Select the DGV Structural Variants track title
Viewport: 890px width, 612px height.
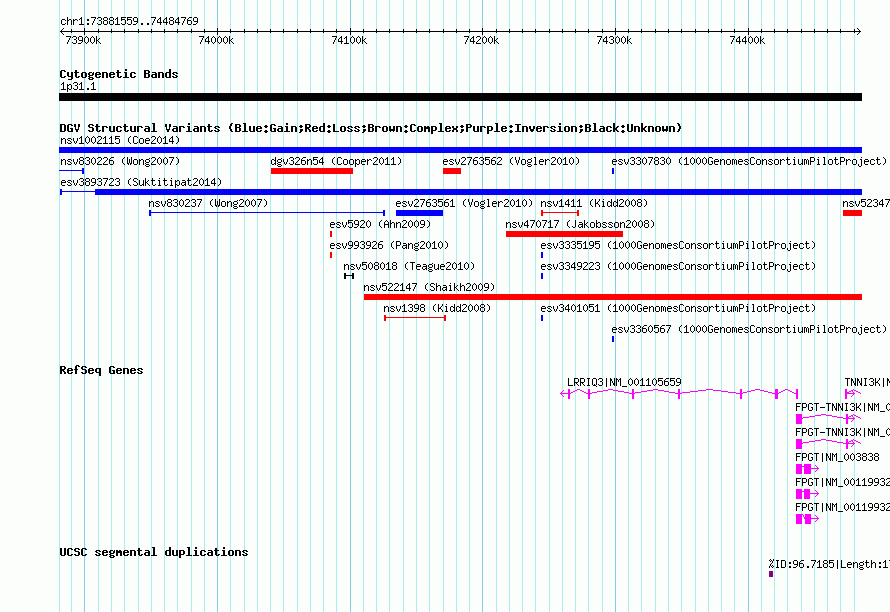[x=370, y=128]
